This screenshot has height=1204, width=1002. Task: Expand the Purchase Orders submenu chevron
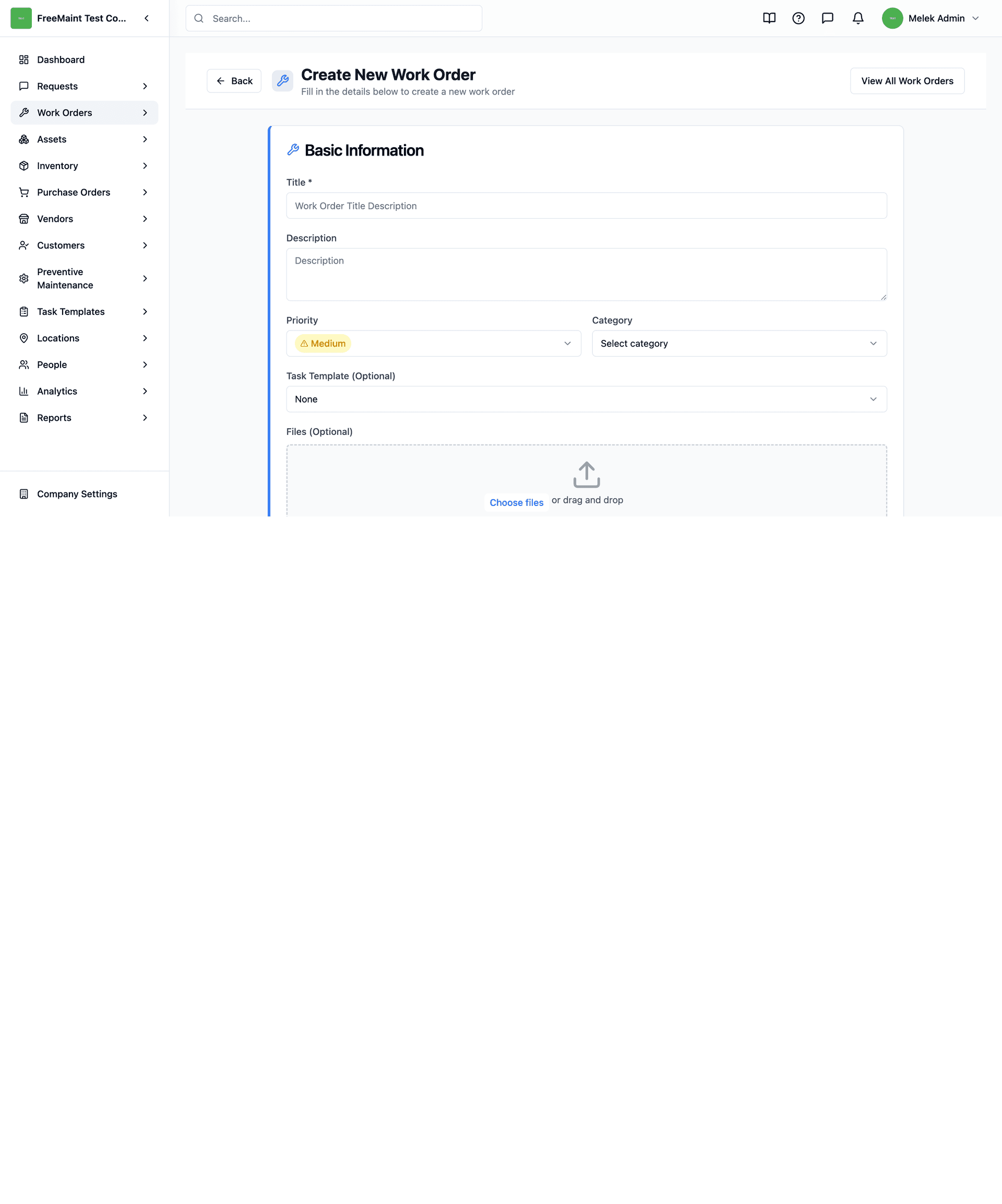pos(145,192)
